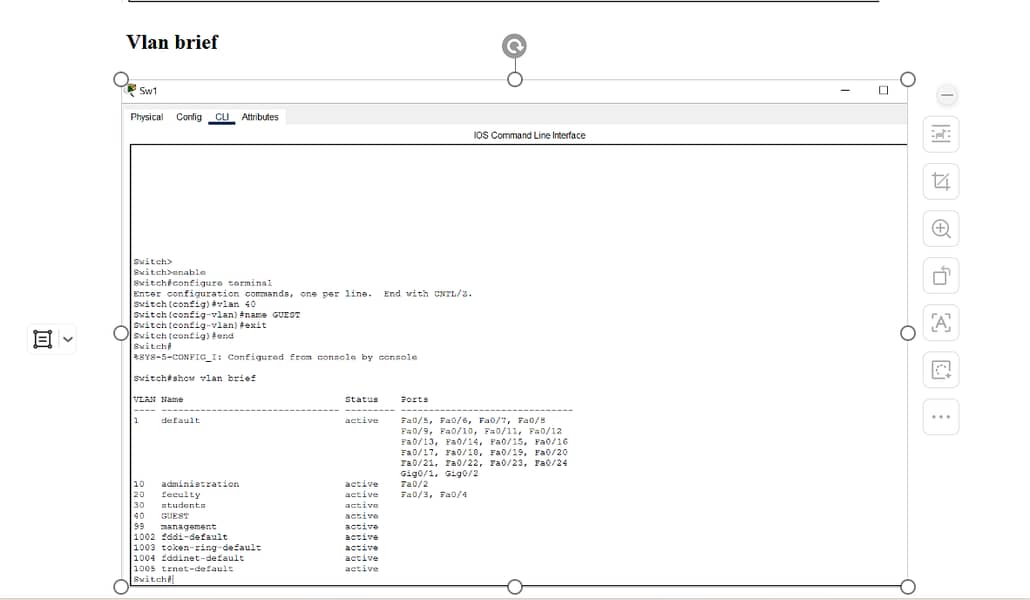
Task: Click the "Switch#configure terminal" line
Action: tap(202, 283)
